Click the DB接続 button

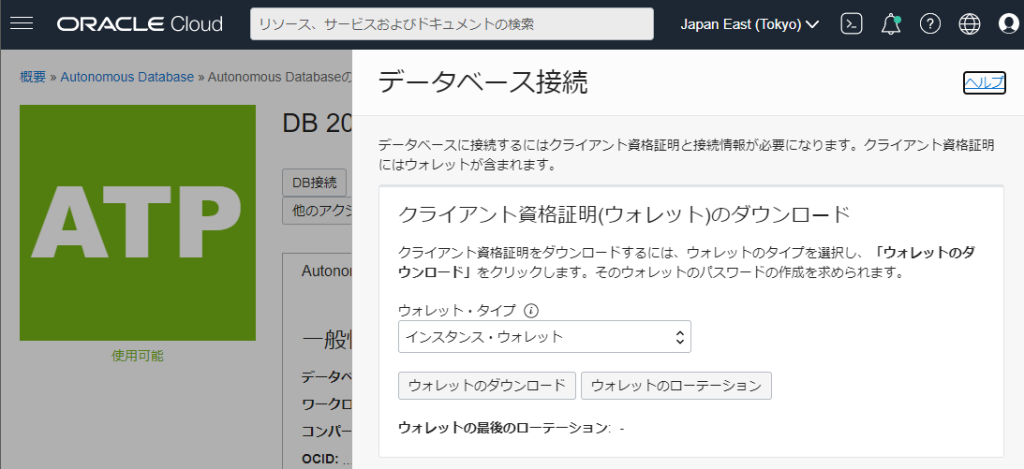point(314,182)
